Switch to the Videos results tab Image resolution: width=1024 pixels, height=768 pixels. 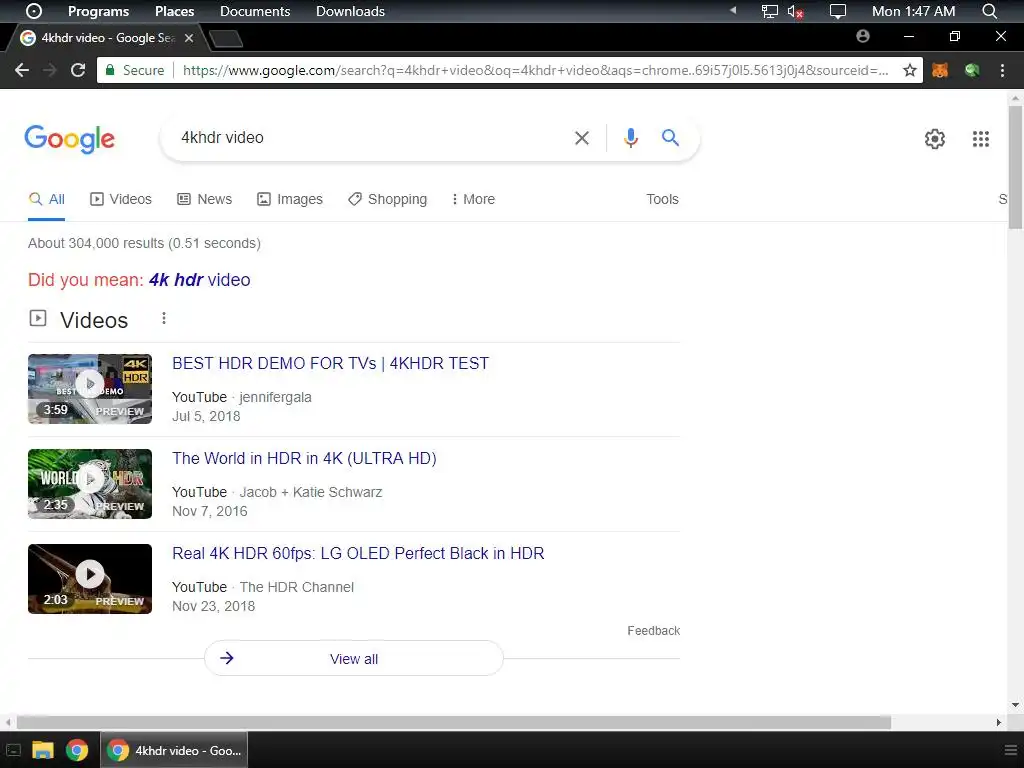(121, 199)
